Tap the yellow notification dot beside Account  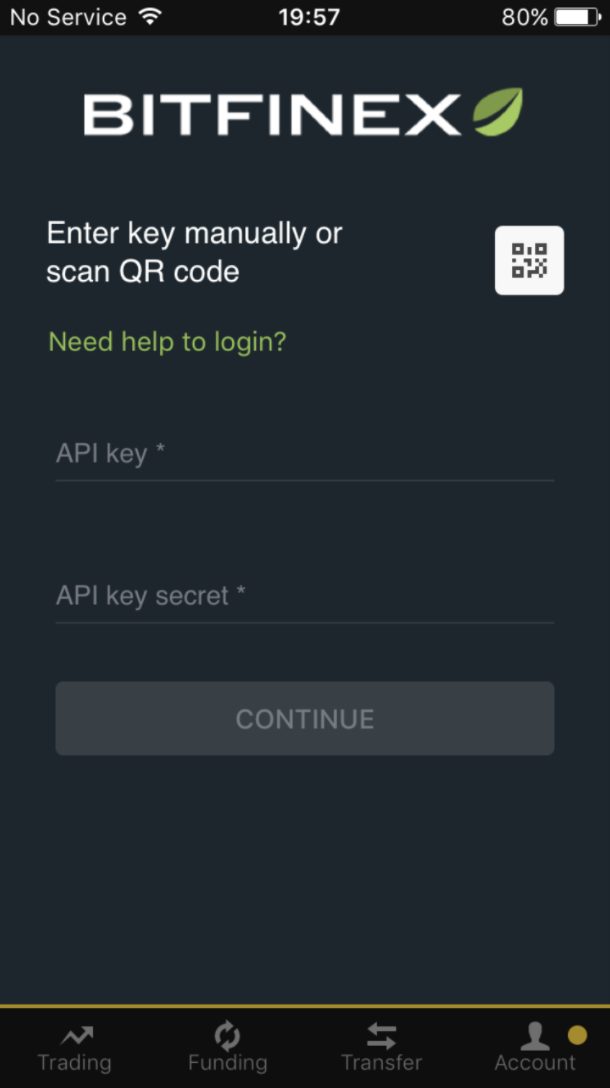tap(577, 1035)
